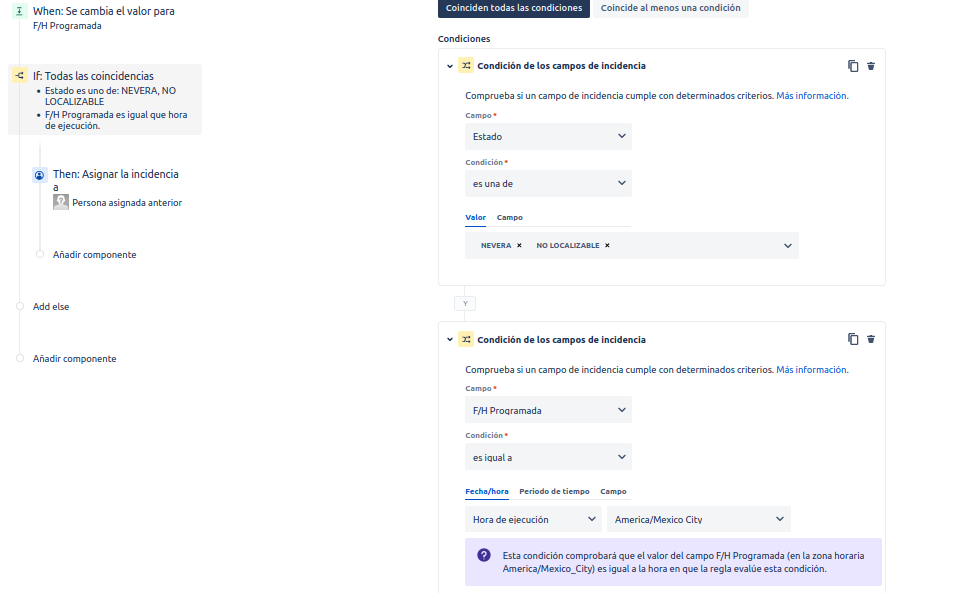964x593 pixels.
Task: Collapse the first condition block chevron
Action: coord(450,66)
